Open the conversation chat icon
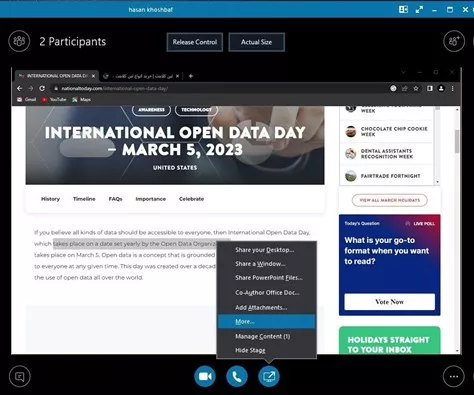Viewport: 474px width, 395px height. pos(20,377)
